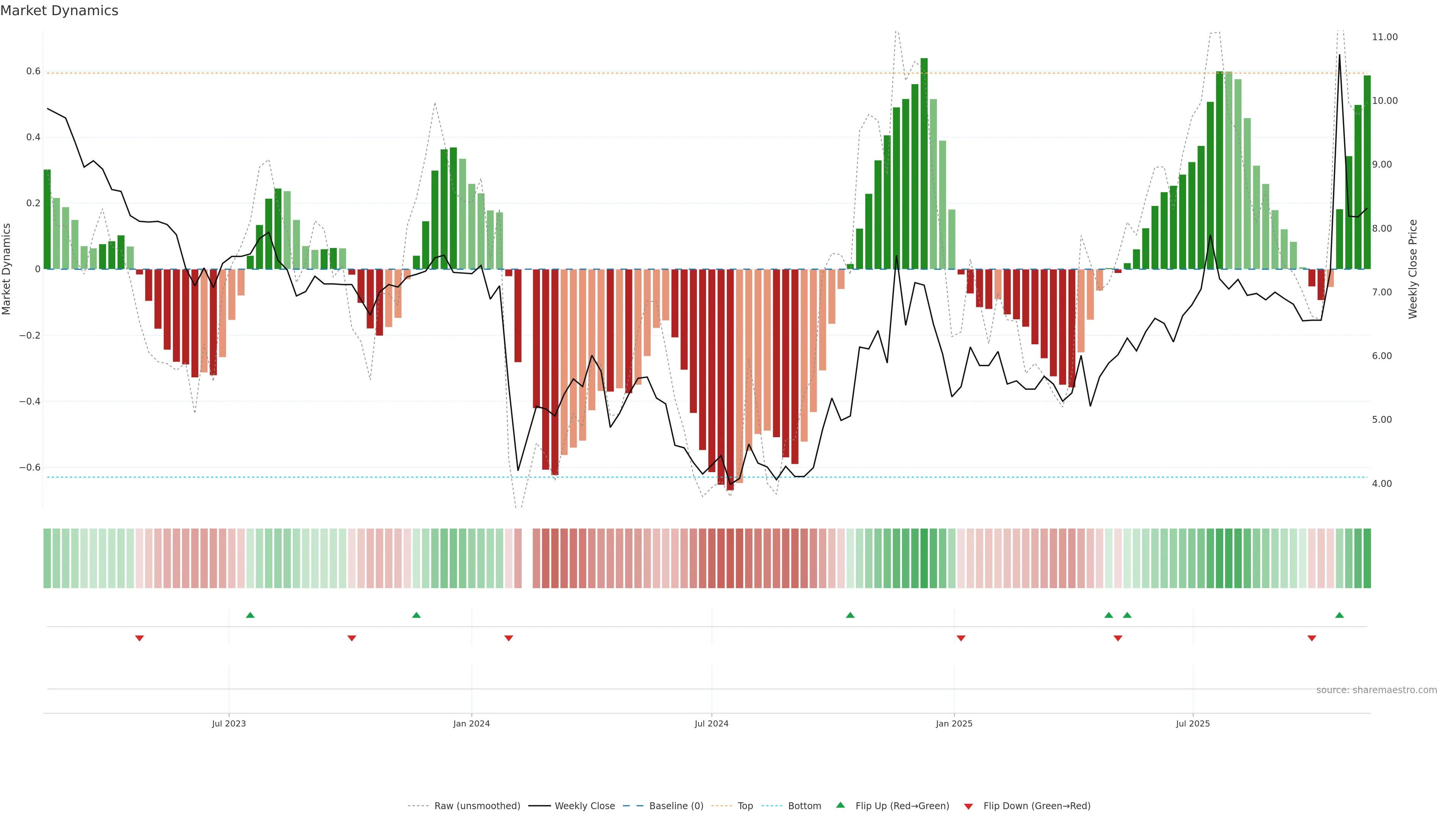Screen dimensions: 1456x819
Task: Click the source: sharemaestro.com text
Action: tap(1376, 690)
